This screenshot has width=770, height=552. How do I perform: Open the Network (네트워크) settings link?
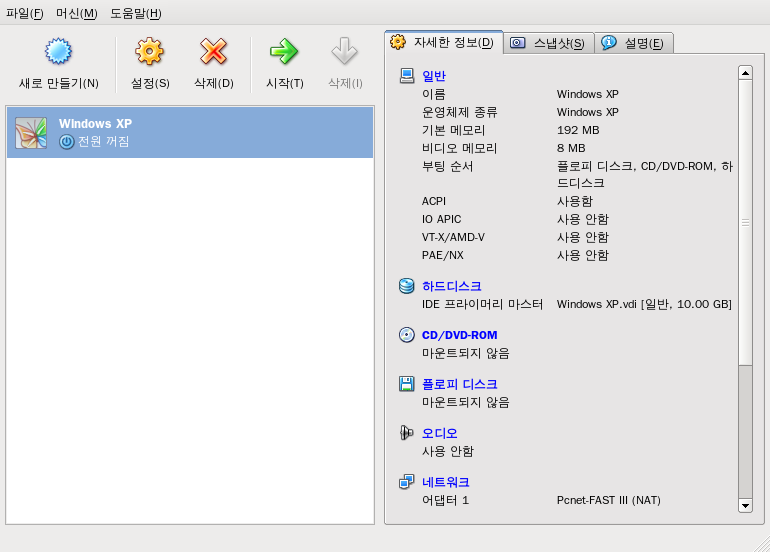[x=446, y=482]
